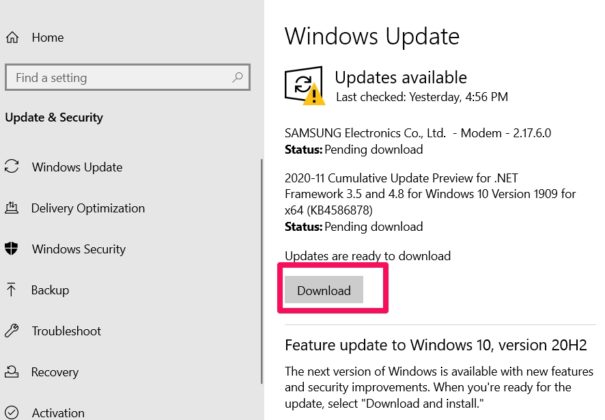Click the Backup arrow icon
This screenshot has height=420, width=605.
(x=11, y=290)
